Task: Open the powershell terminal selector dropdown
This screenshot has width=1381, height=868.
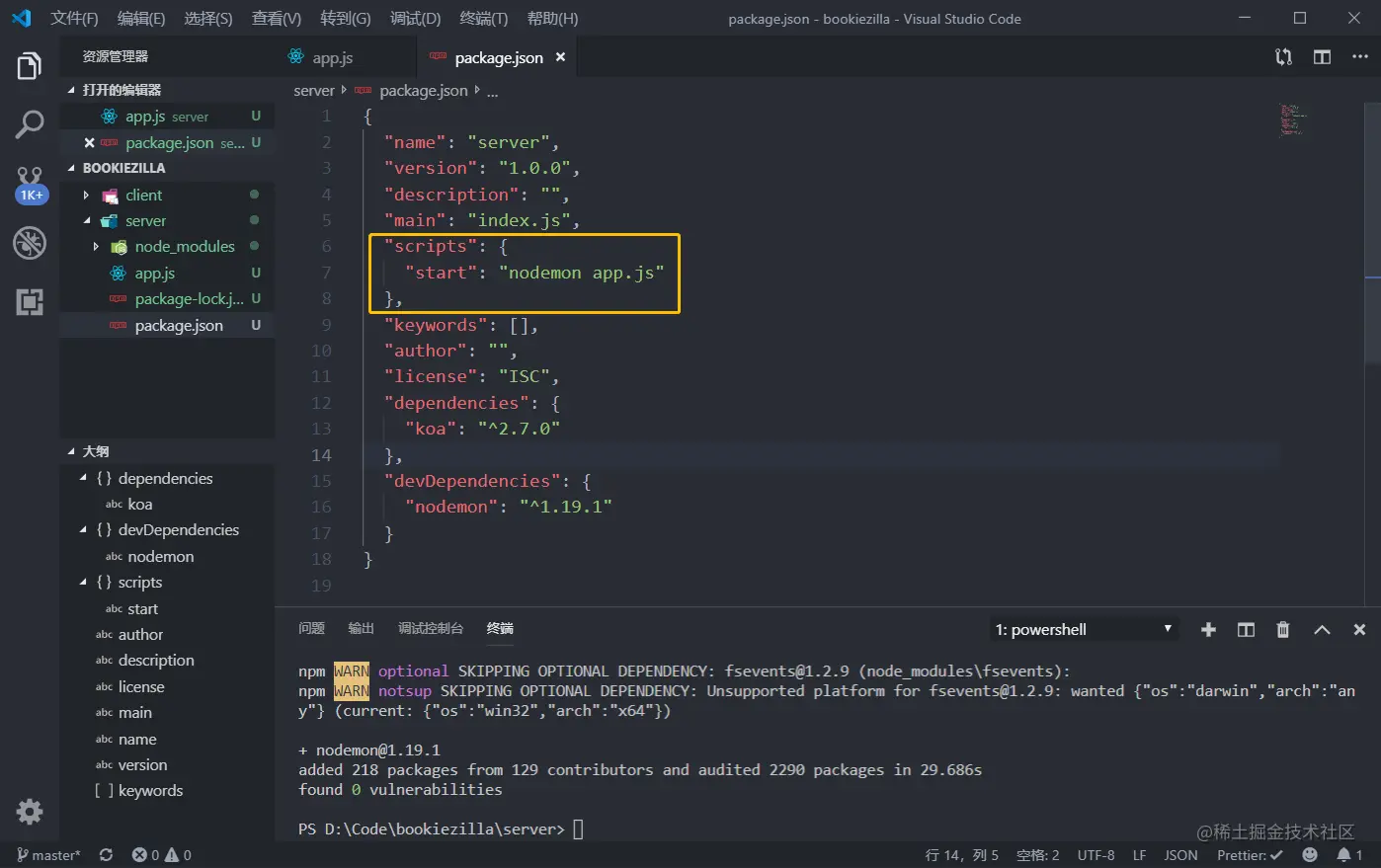Action: 1085,630
